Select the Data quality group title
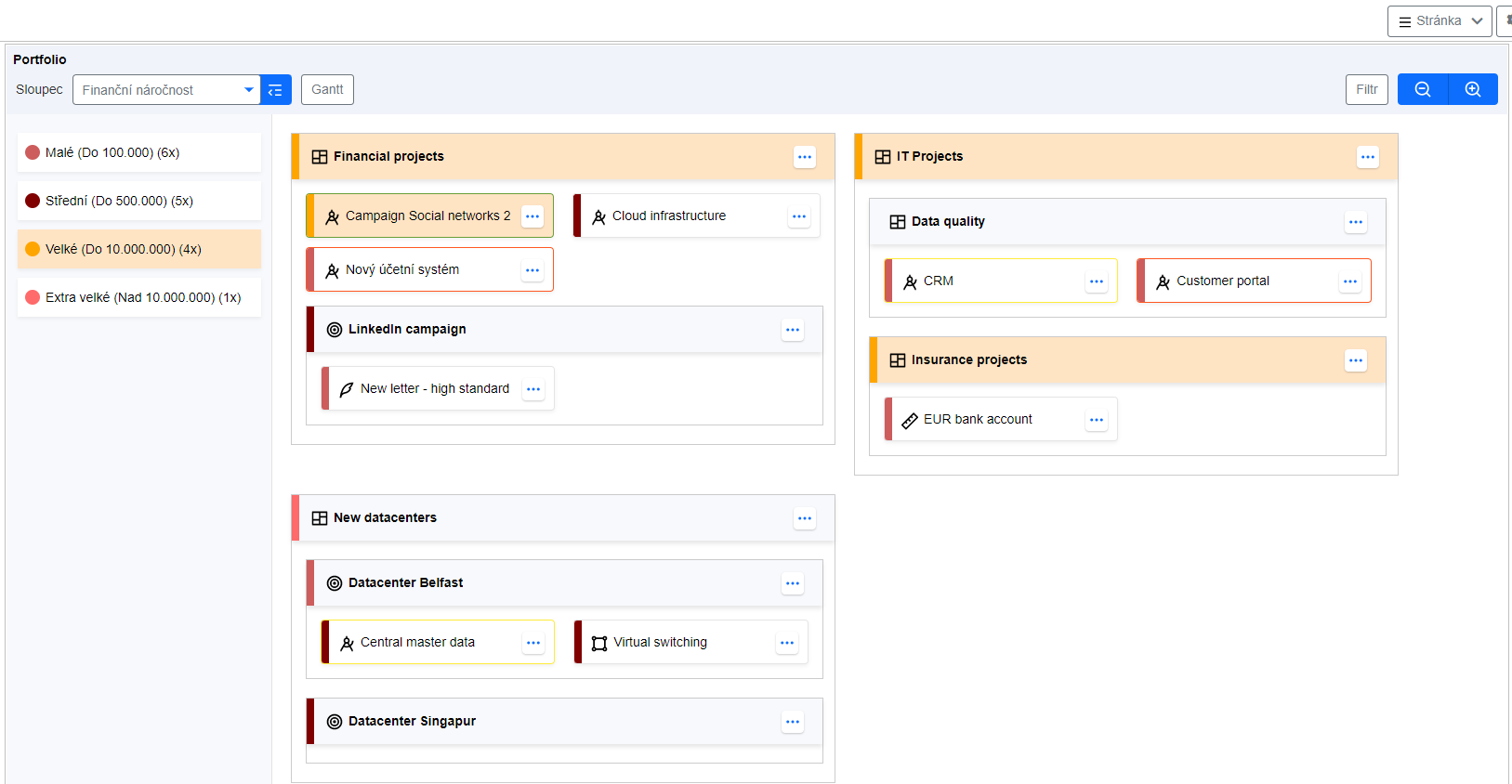The height and width of the screenshot is (784, 1512). [x=948, y=221]
